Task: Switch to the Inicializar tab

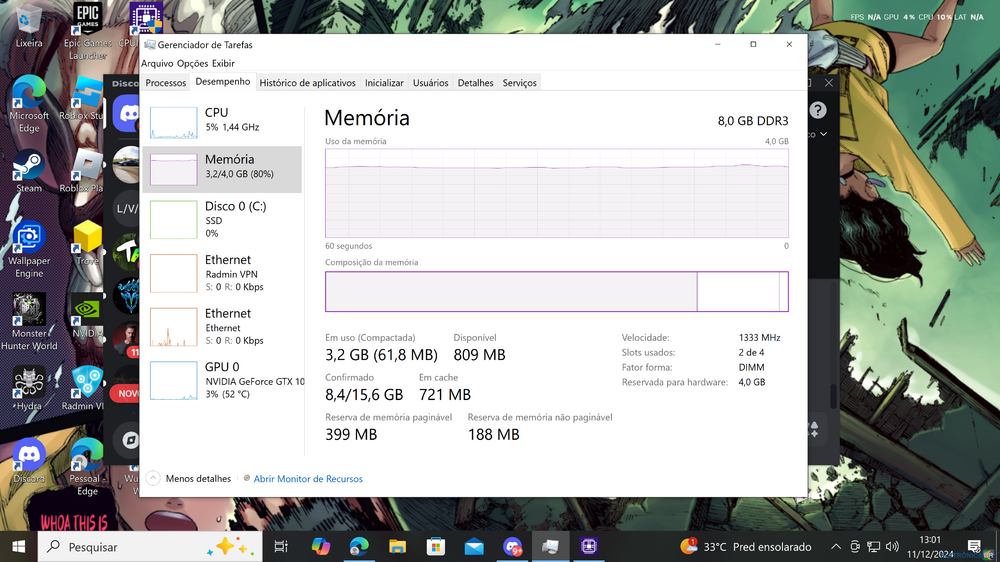Action: click(x=384, y=83)
